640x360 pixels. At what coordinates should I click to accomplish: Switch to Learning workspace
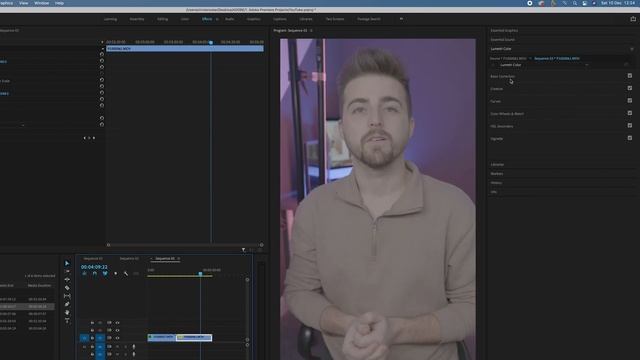(x=110, y=19)
